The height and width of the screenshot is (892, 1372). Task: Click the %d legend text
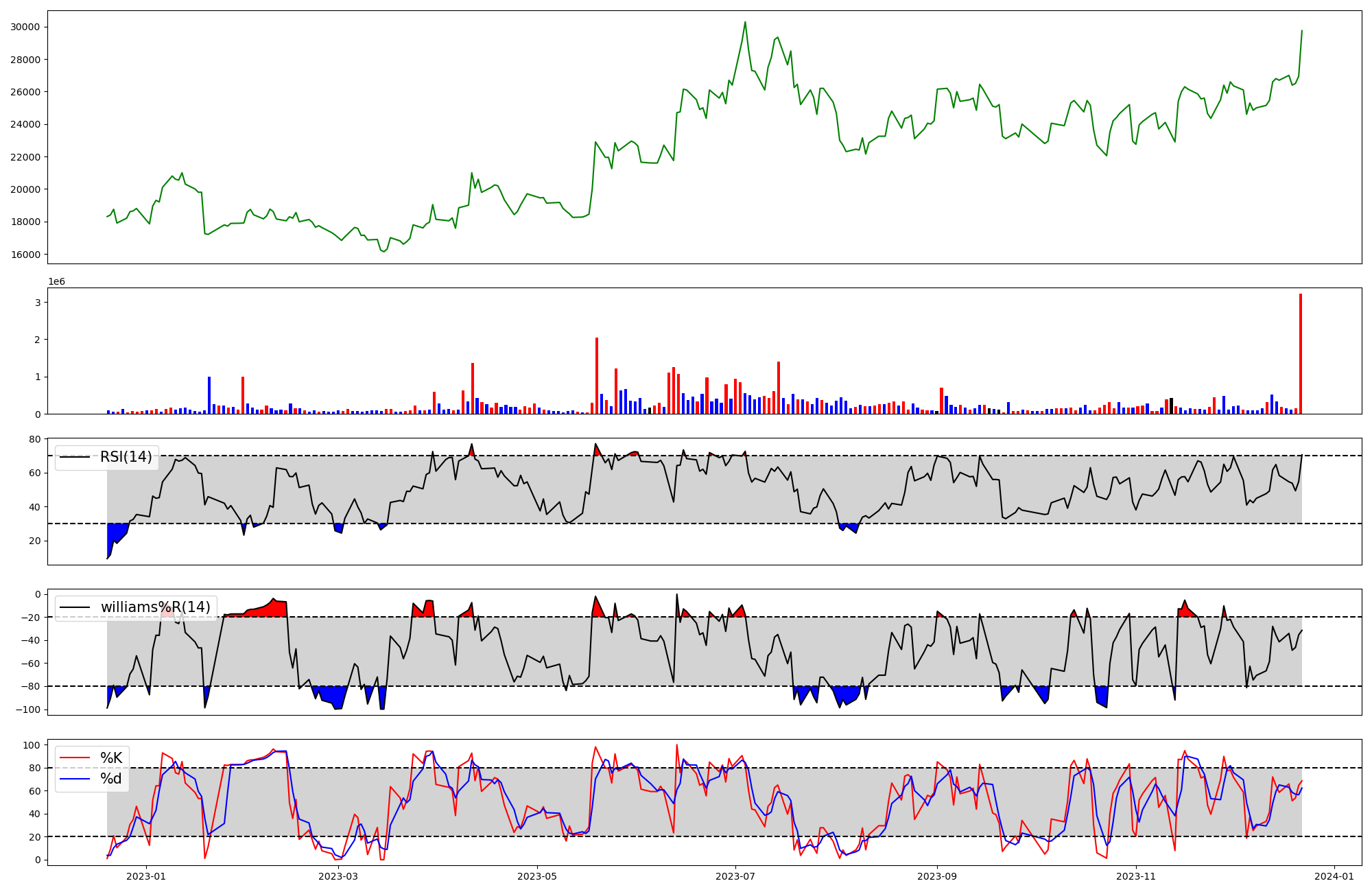(111, 779)
